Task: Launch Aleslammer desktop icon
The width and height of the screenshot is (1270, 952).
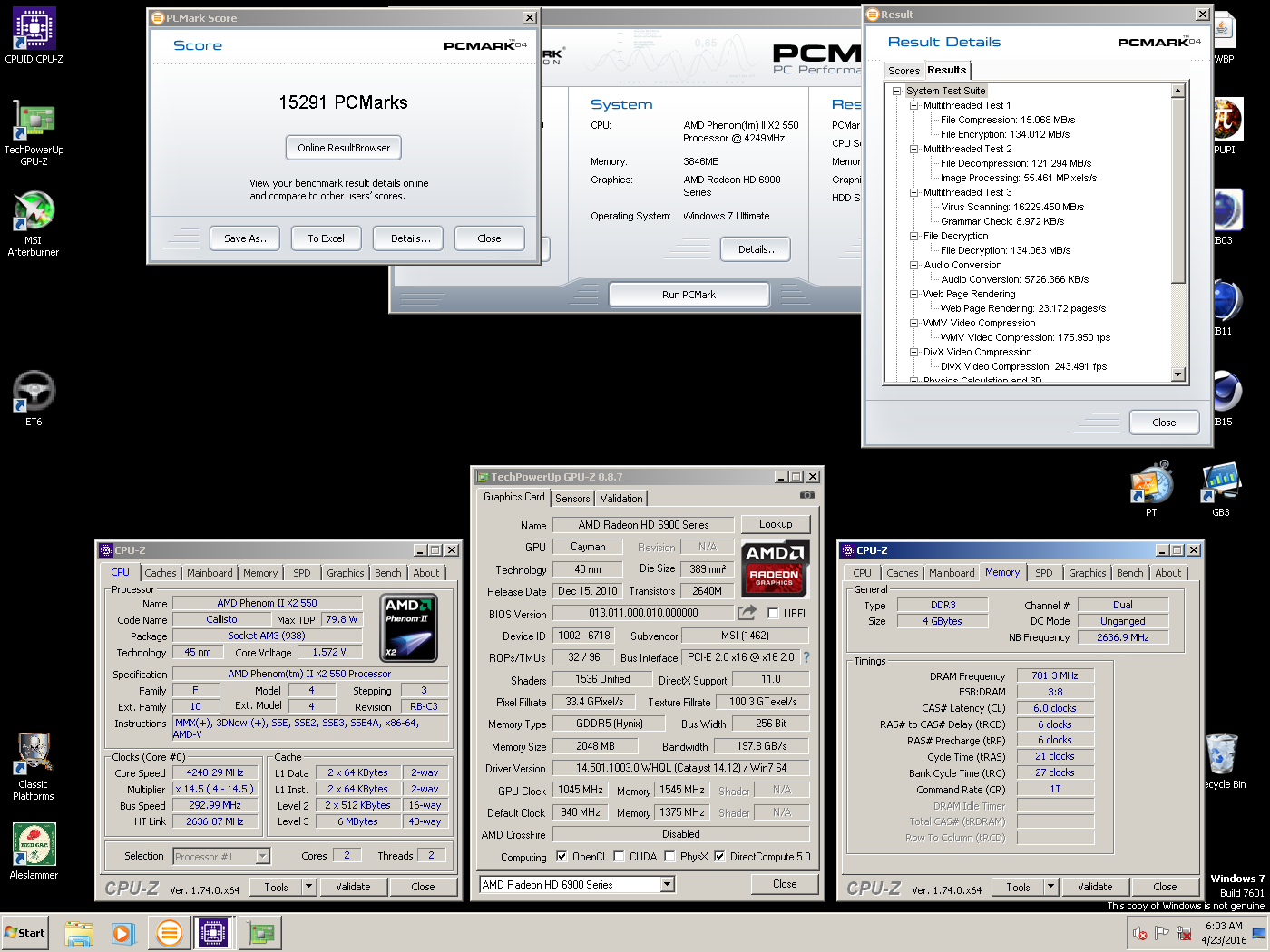Action: (34, 851)
